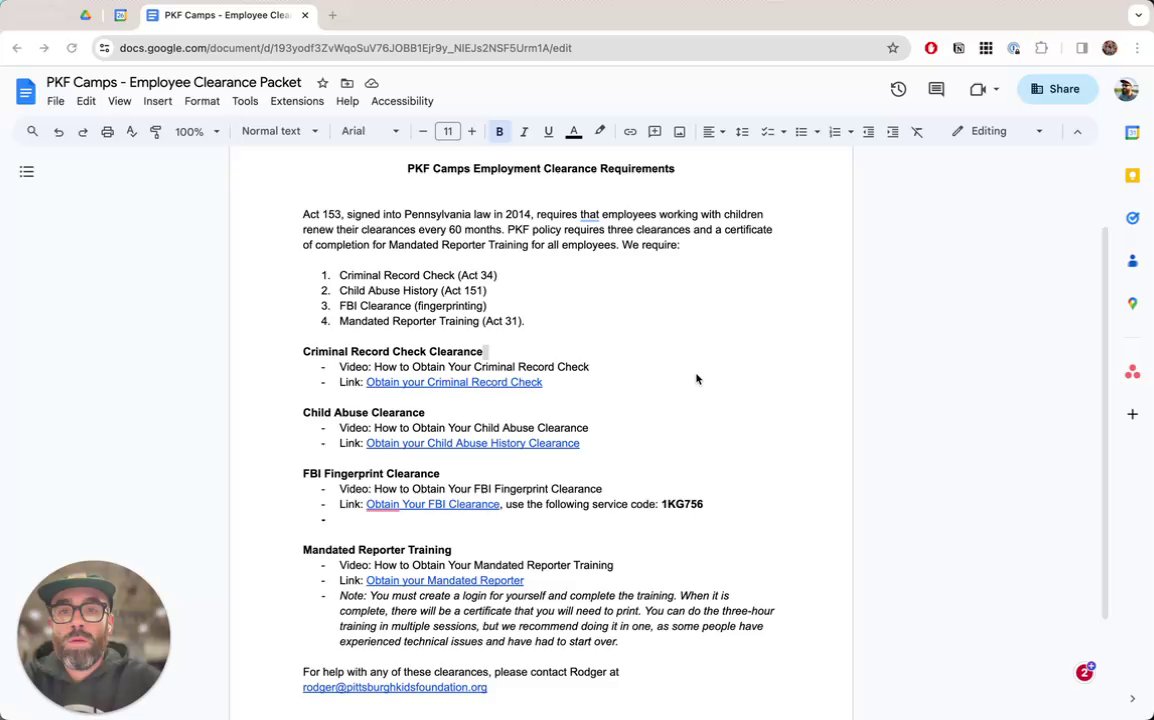Run spelling and grammar check icon
Screen dimensions: 1154x720
132,132
